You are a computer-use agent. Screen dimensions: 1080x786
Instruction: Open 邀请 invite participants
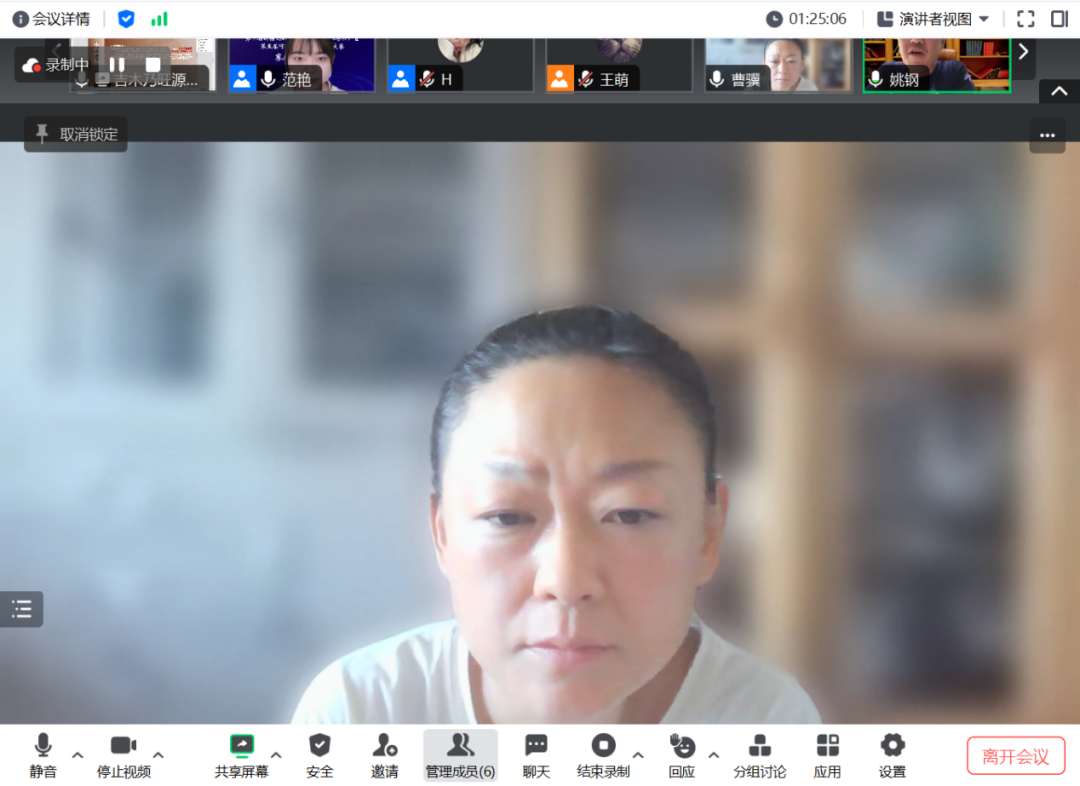(x=384, y=755)
